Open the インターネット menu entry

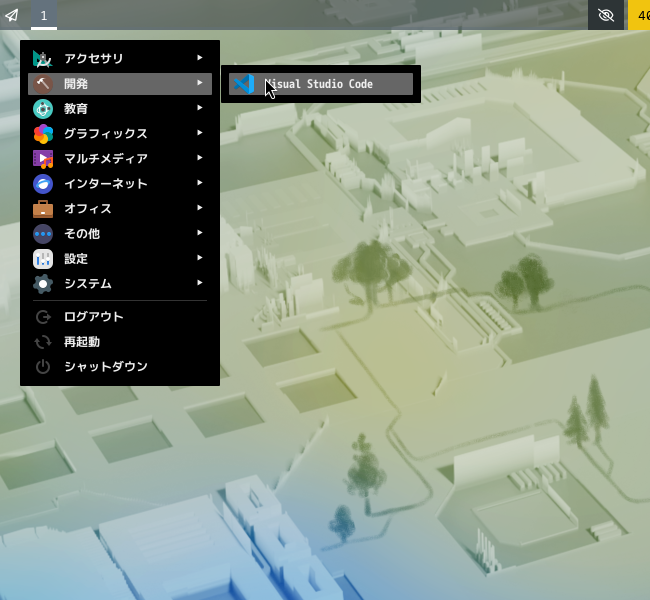120,184
